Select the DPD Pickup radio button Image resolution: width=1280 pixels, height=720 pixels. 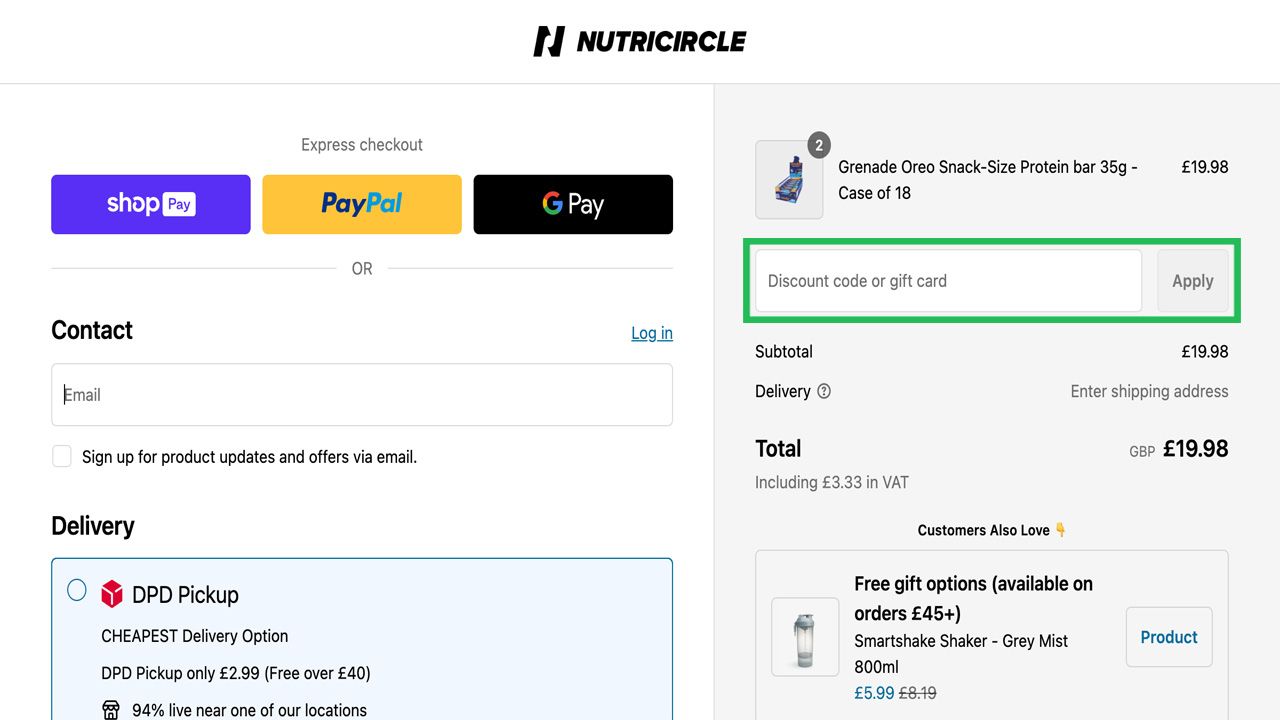[x=77, y=590]
